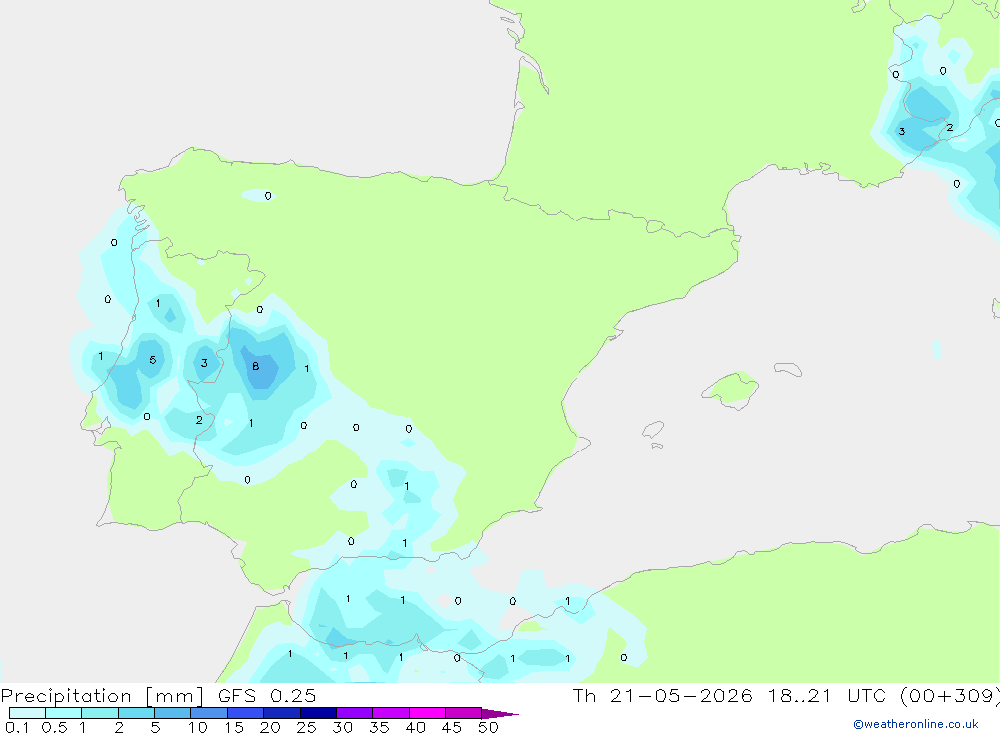Click the 'GFS 0.25' model label
Viewport: 1000px width, 733px height.
click(x=267, y=695)
